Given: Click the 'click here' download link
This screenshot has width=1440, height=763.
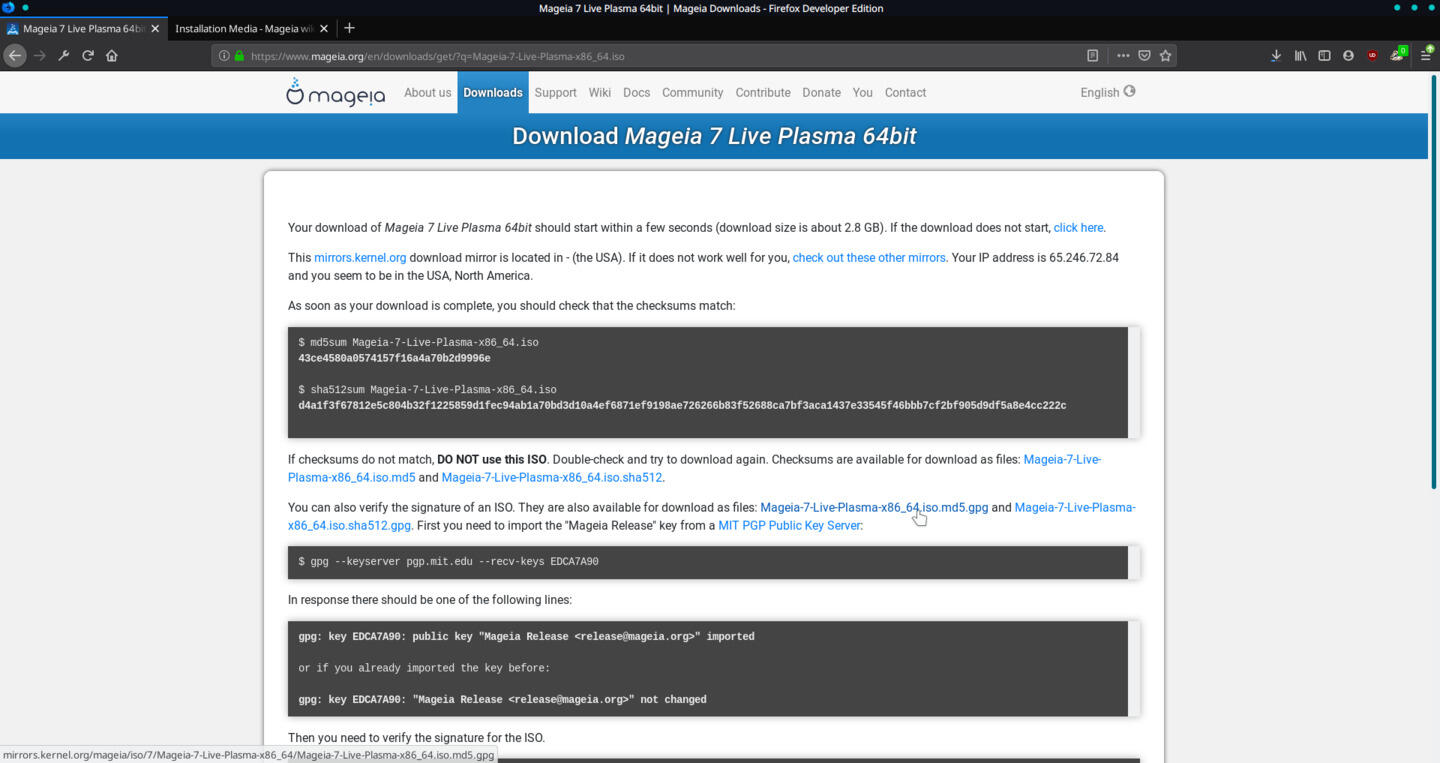Looking at the screenshot, I should coord(1078,228).
